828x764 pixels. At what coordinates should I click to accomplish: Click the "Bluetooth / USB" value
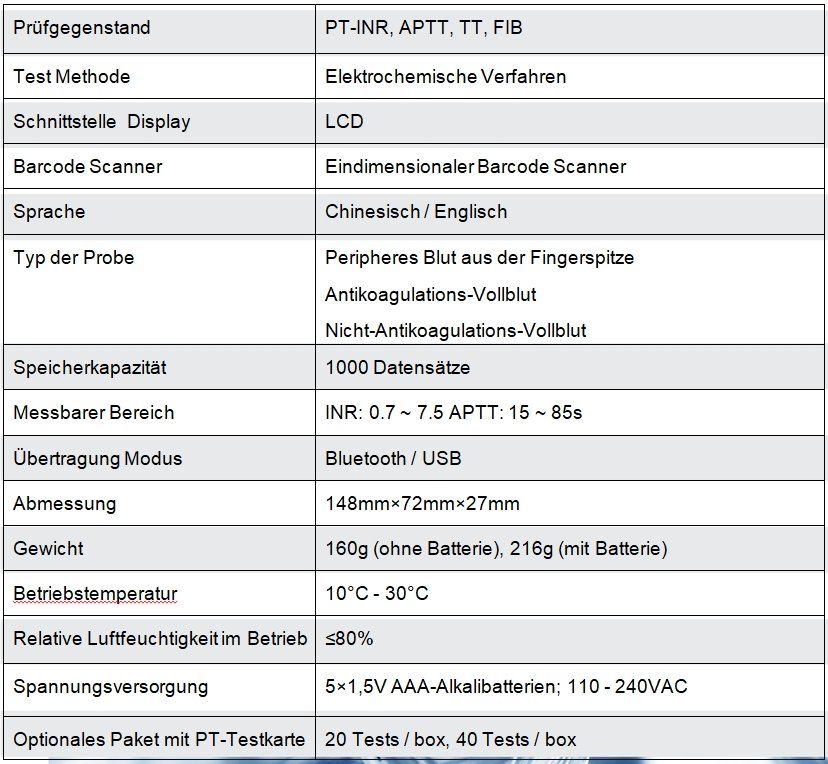[x=394, y=459]
